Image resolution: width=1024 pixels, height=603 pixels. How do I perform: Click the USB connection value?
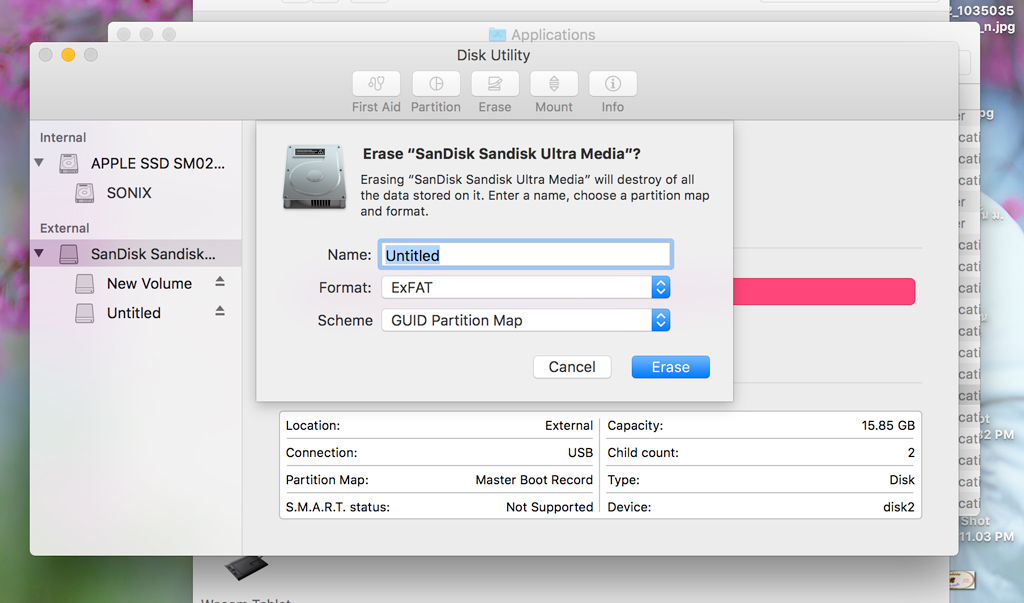581,453
